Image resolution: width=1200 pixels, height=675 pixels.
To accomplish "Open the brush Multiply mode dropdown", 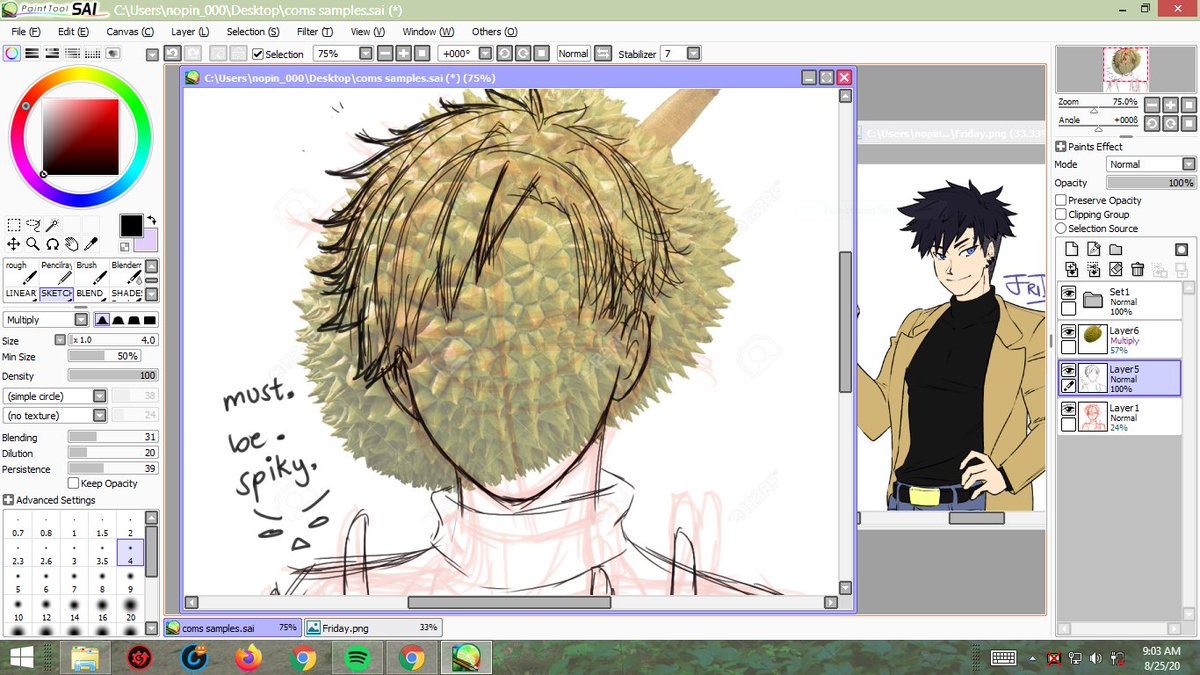I will click(x=81, y=320).
